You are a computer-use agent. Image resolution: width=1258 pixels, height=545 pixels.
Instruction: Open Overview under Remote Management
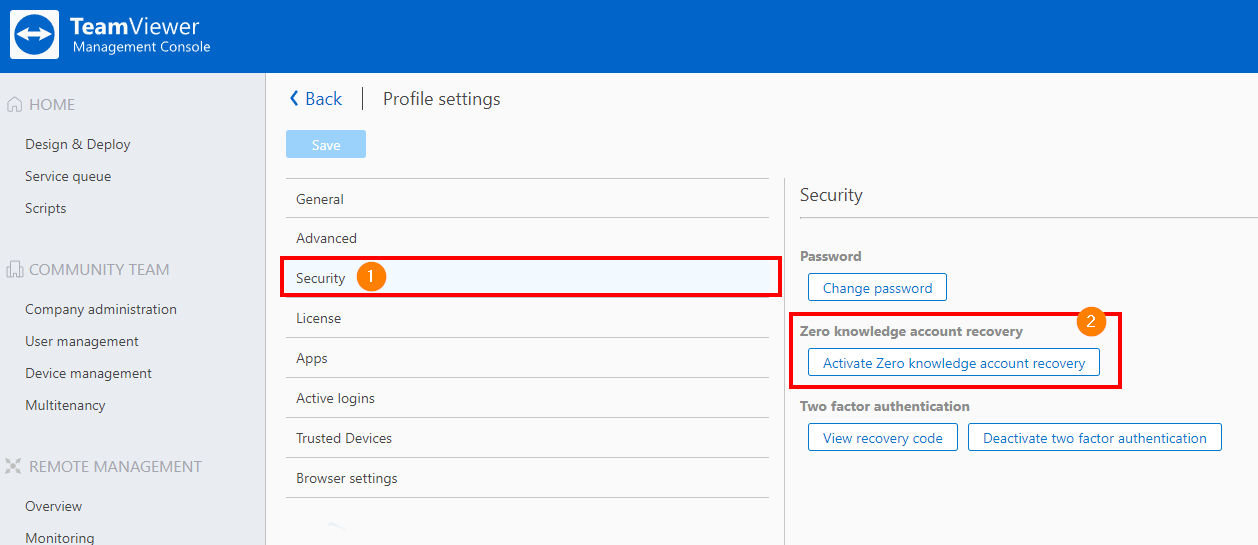pyautogui.click(x=54, y=506)
